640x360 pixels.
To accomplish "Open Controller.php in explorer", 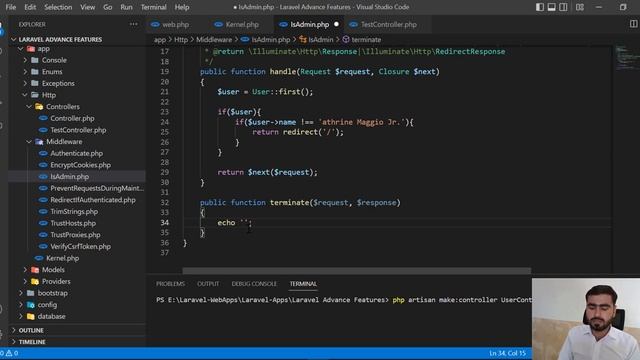I will click(72, 118).
